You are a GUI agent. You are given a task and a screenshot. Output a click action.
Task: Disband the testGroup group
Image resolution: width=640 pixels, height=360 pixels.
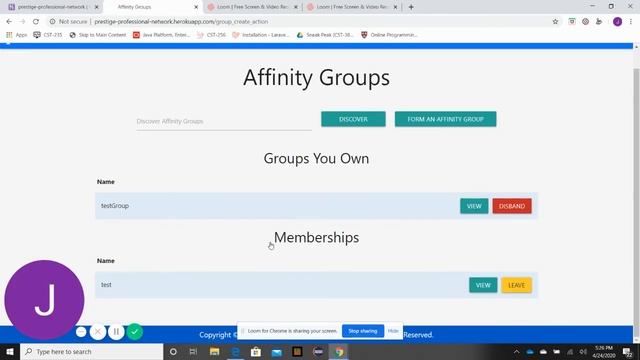click(x=512, y=206)
